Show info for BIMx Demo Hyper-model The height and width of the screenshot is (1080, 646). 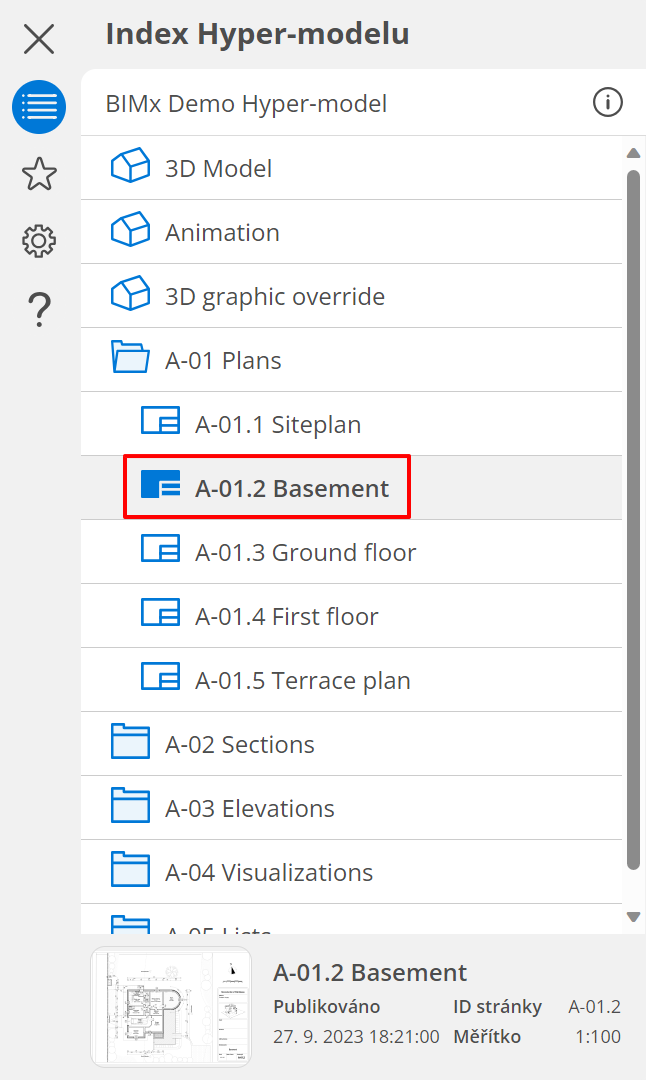607,102
